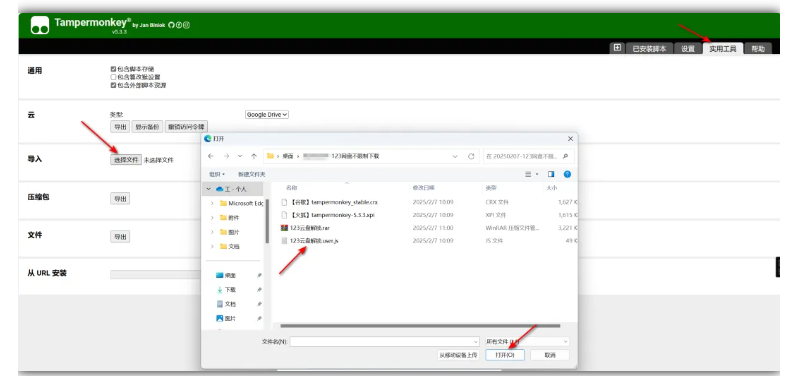This screenshot has height=376, width=789.
Task: Open the 帮助 tab
Action: 758,48
